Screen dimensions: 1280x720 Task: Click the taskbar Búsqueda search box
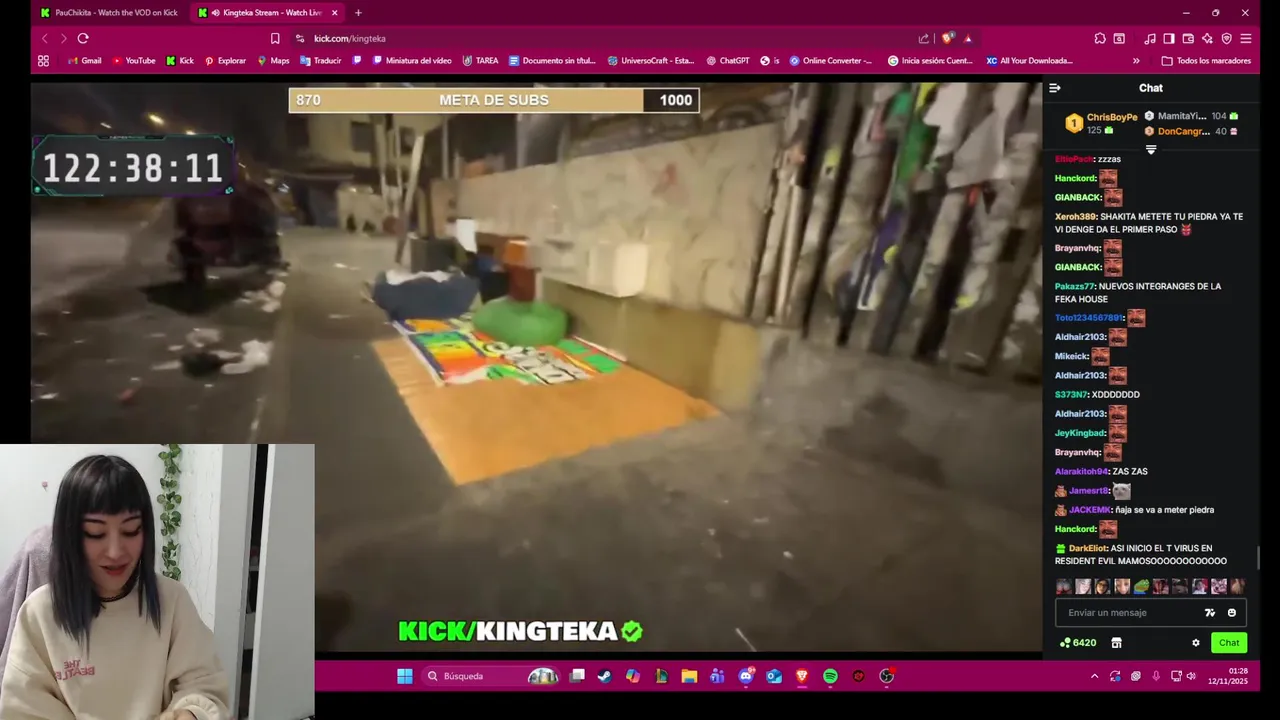490,676
